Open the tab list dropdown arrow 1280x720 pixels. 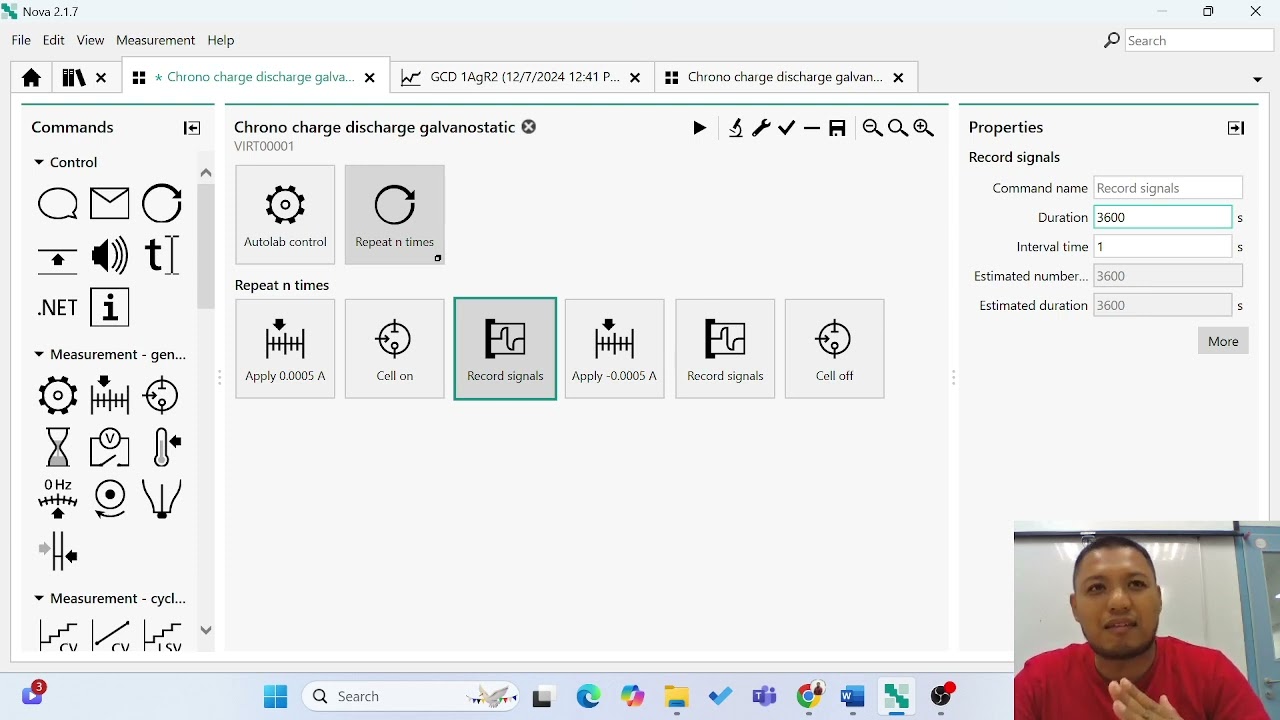coord(1257,79)
